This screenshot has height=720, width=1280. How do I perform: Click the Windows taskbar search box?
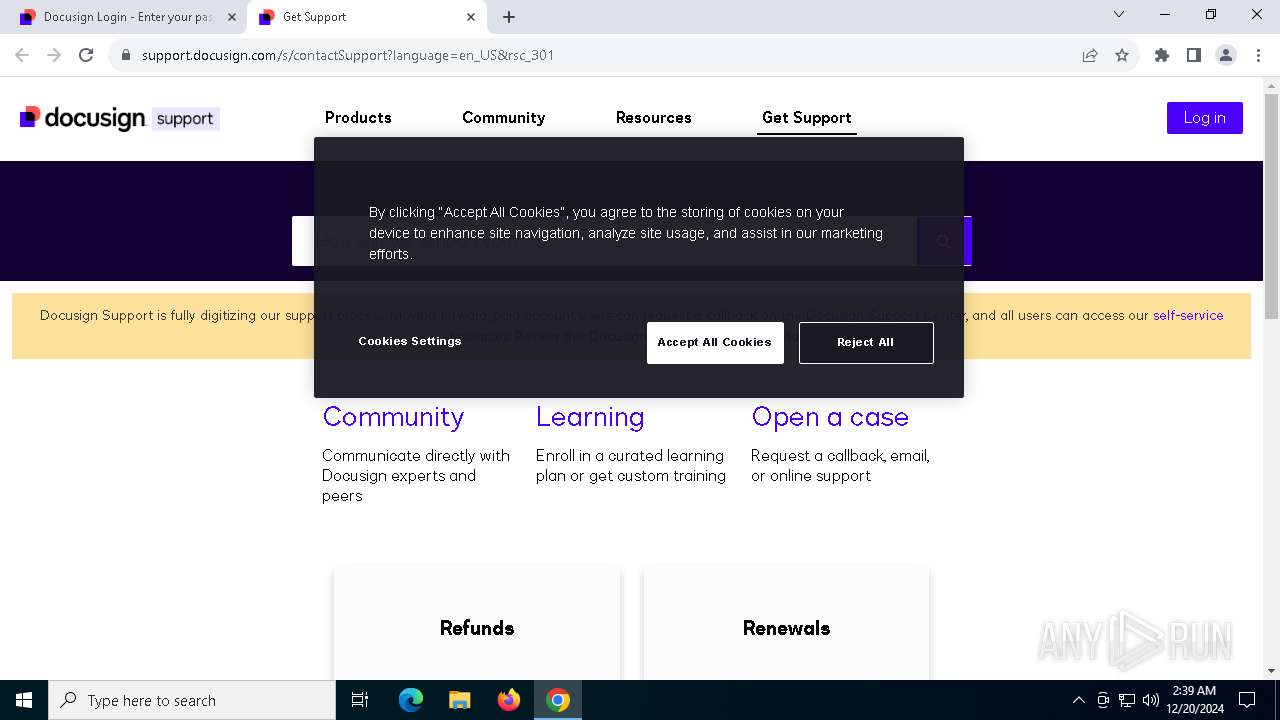192,700
